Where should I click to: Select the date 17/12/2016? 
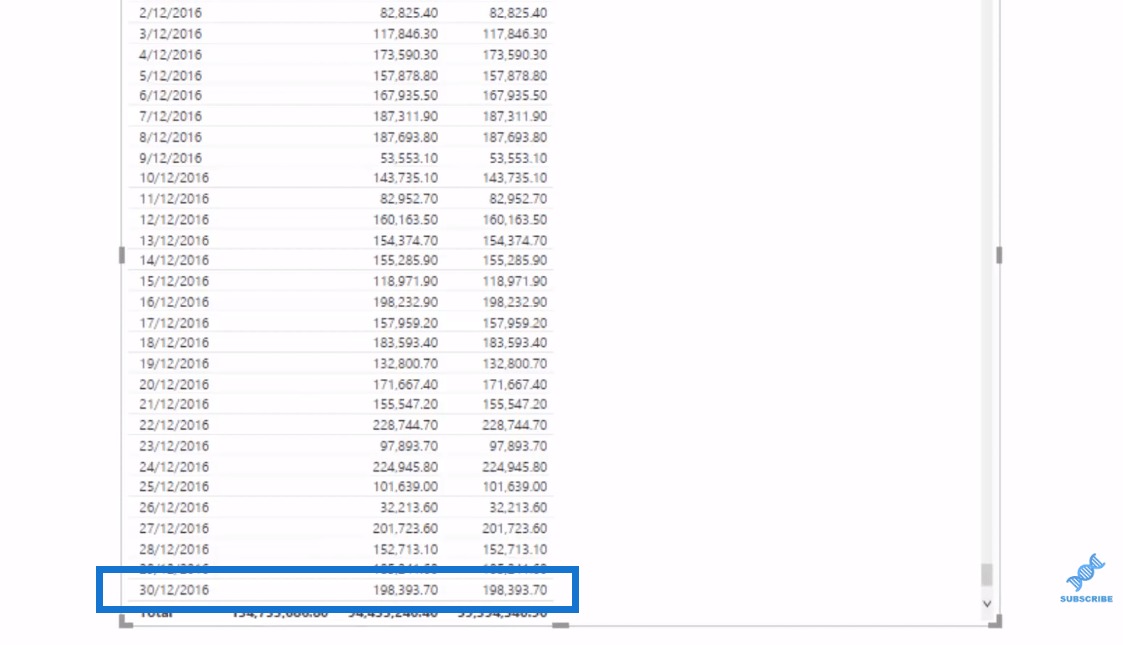[x=174, y=322]
